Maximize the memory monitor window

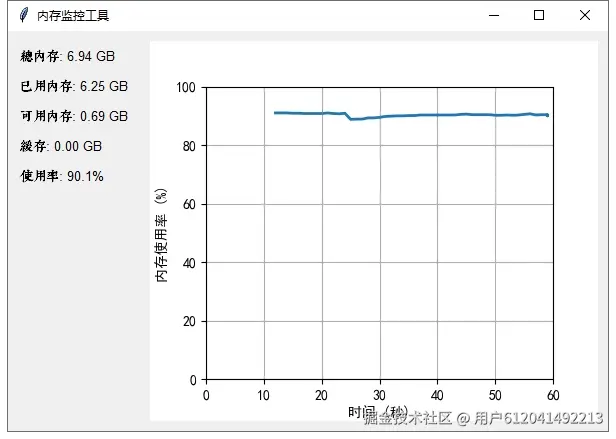(539, 16)
